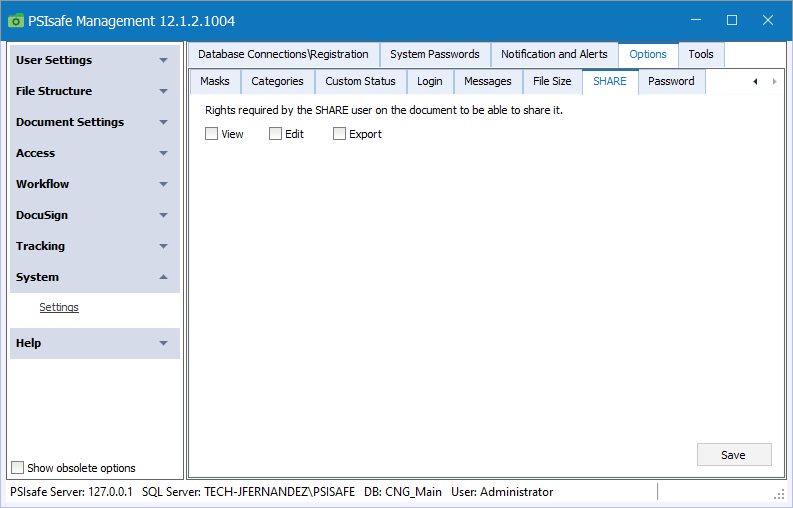The height and width of the screenshot is (508, 793).
Task: Open the Password sub-tab
Action: [672, 81]
